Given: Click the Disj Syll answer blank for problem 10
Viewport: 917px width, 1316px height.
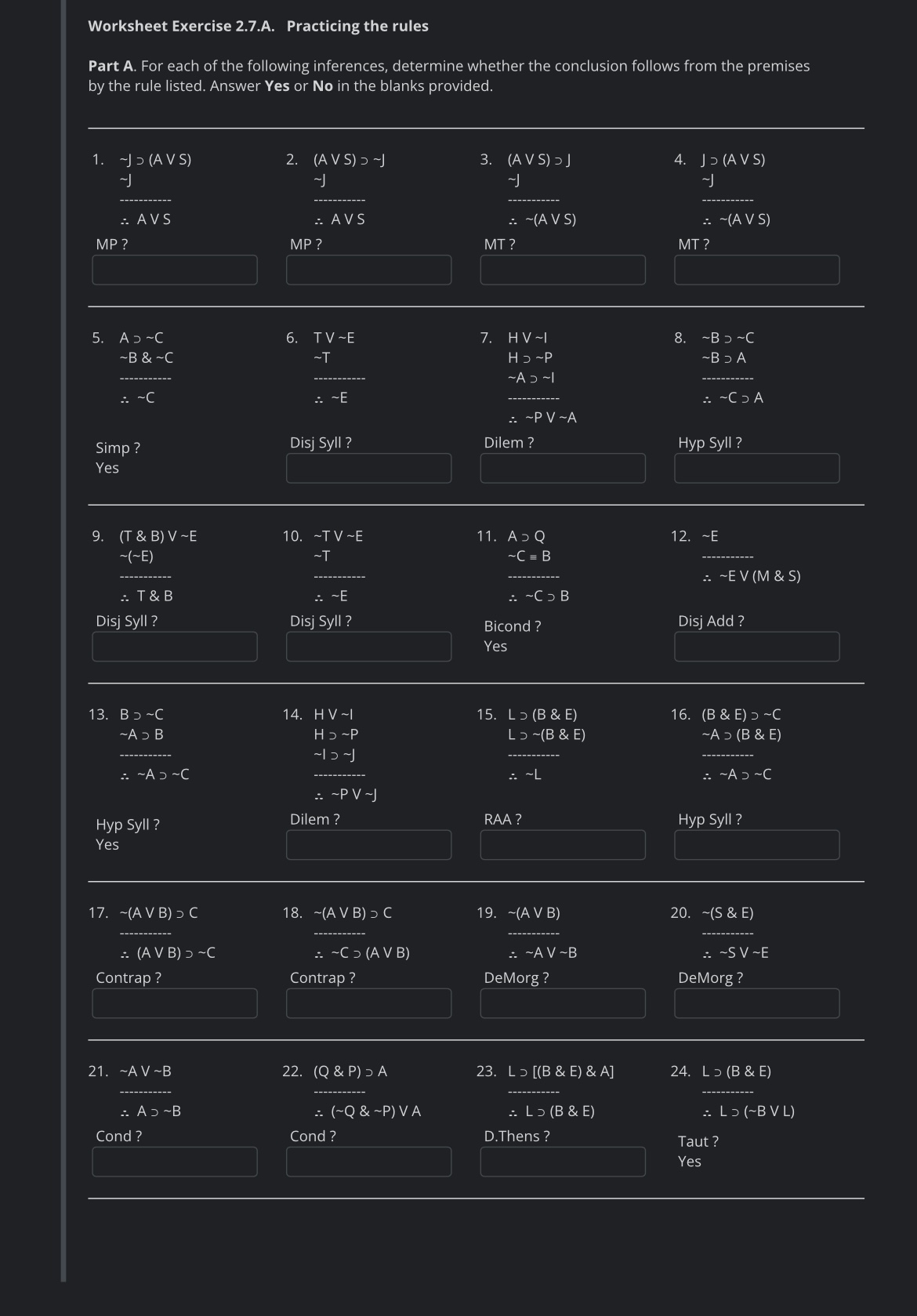Looking at the screenshot, I should [x=369, y=647].
